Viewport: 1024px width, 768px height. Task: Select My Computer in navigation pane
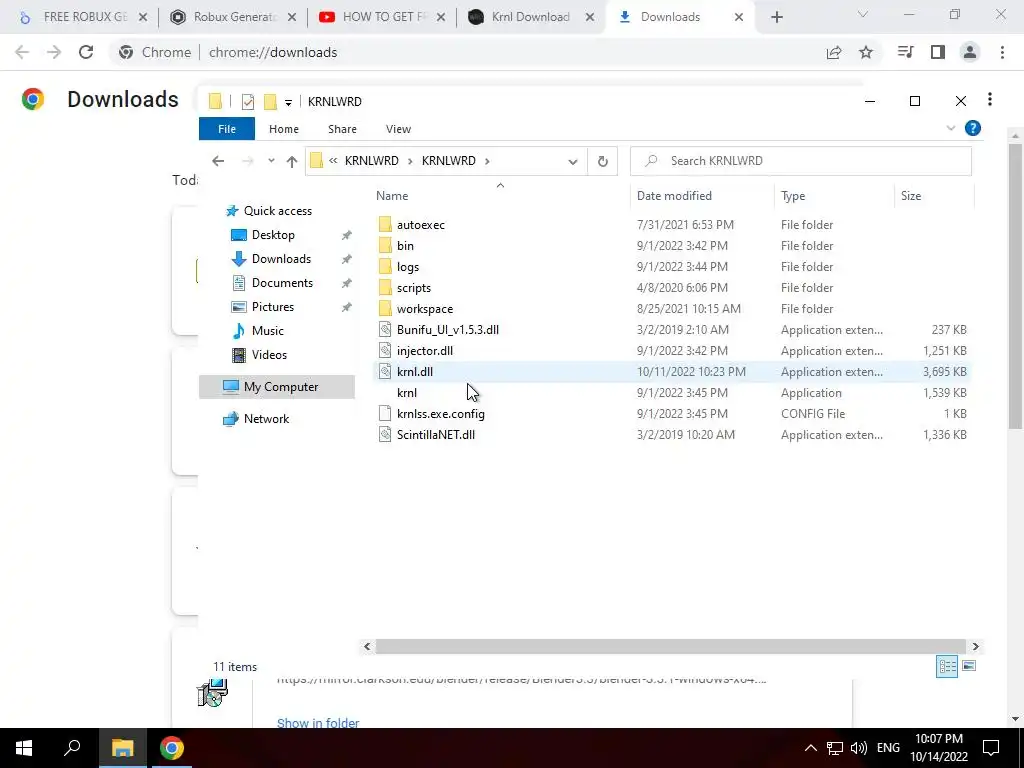click(x=277, y=387)
